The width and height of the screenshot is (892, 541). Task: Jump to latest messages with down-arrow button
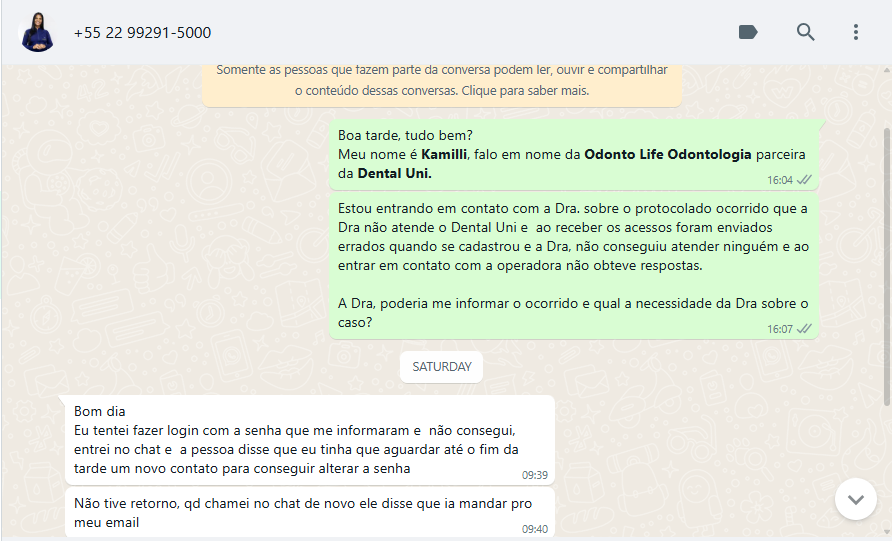point(856,499)
